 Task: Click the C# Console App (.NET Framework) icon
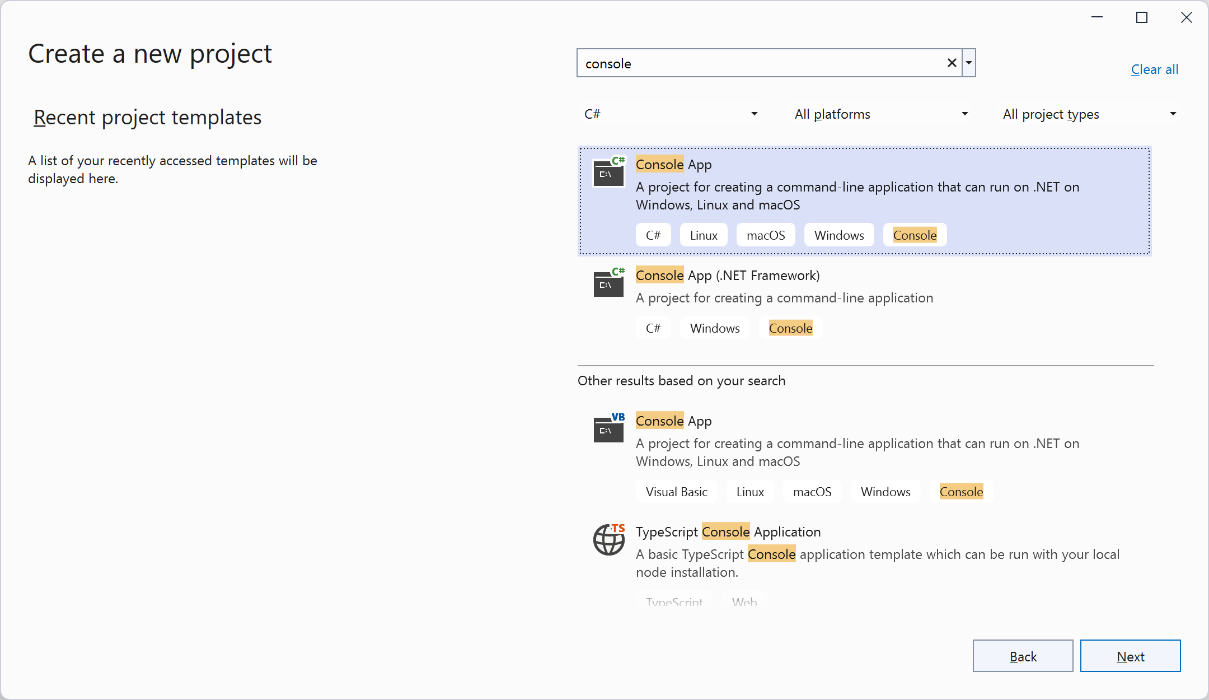[609, 283]
